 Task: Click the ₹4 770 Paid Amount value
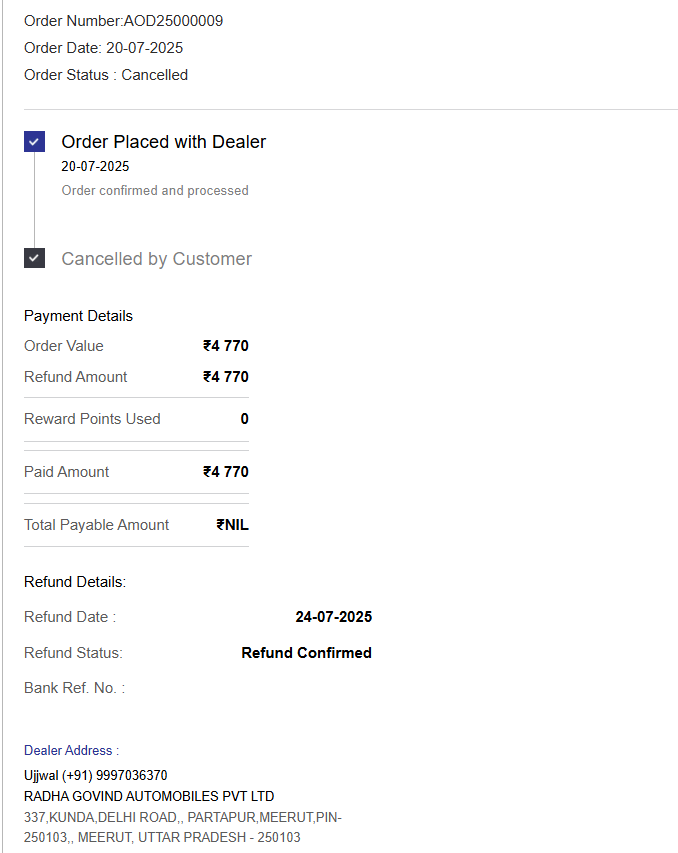[226, 472]
